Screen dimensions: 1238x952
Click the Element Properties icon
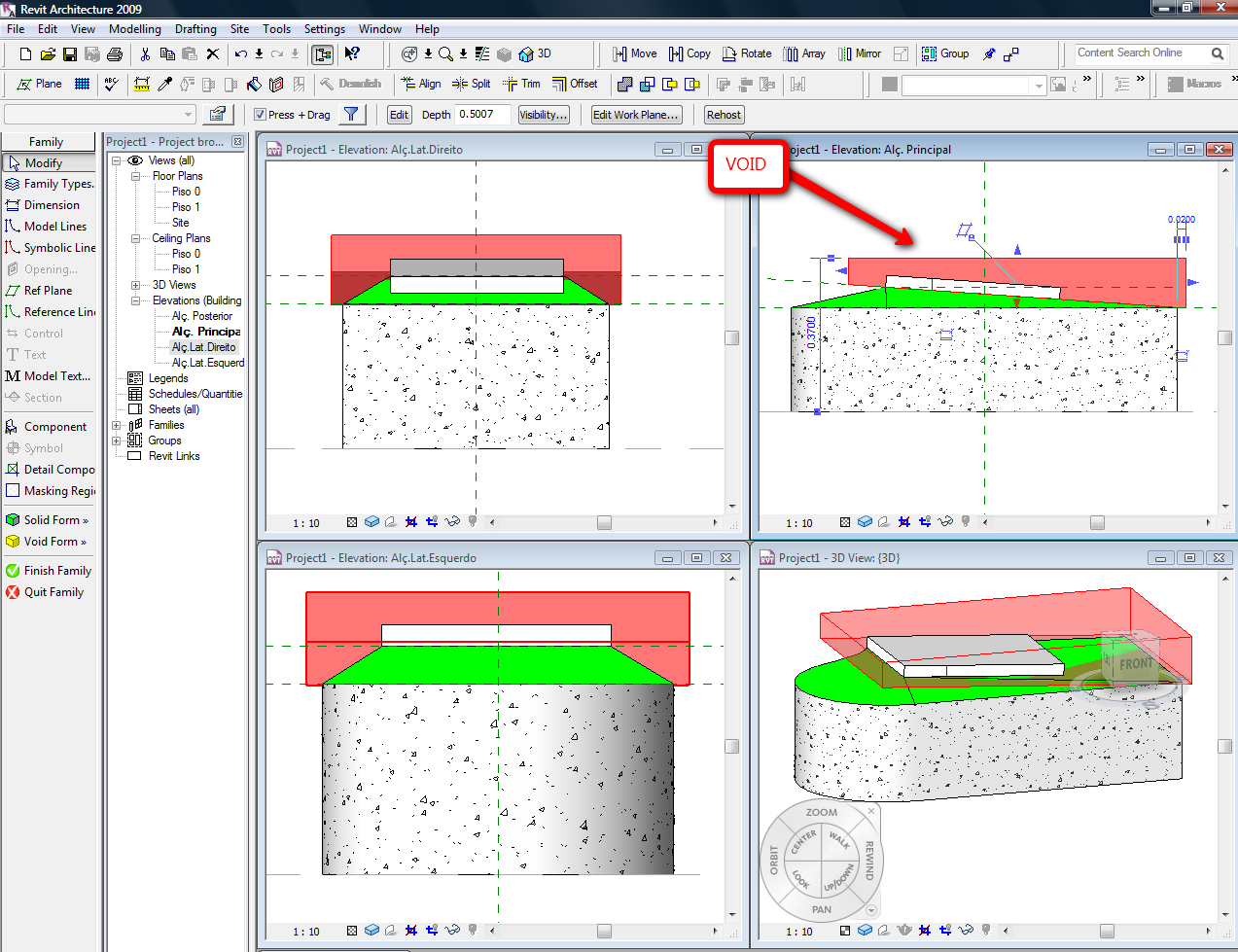coord(218,115)
